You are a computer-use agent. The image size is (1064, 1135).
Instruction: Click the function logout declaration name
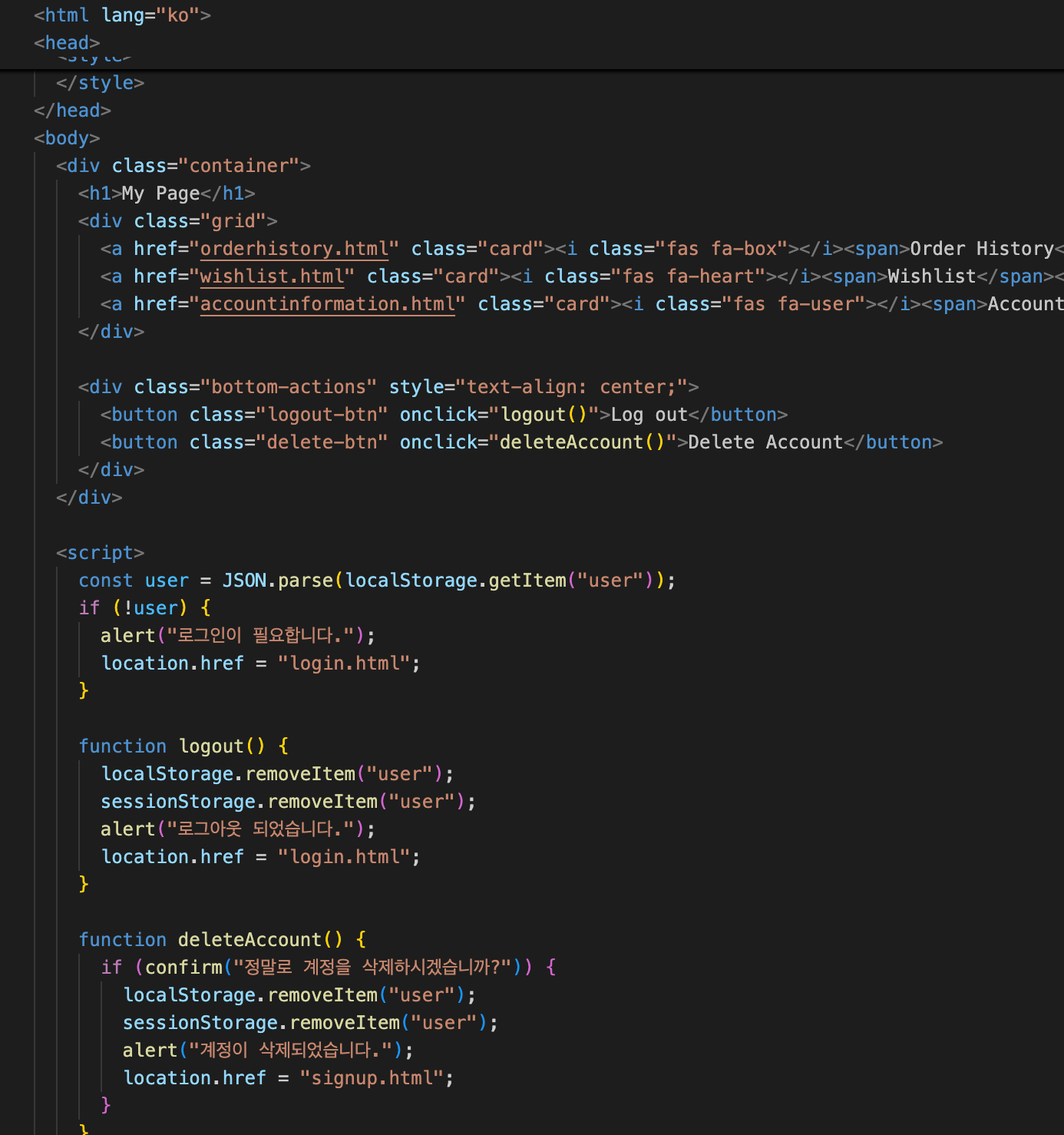click(x=211, y=746)
